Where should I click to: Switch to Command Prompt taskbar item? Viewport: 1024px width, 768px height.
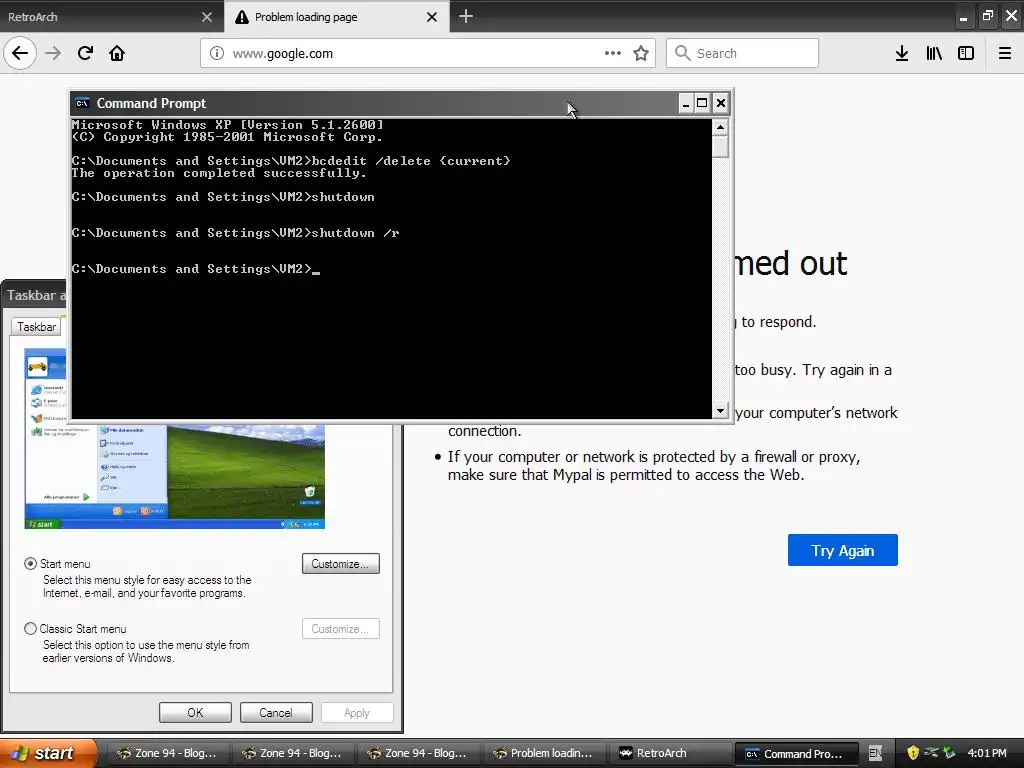795,754
